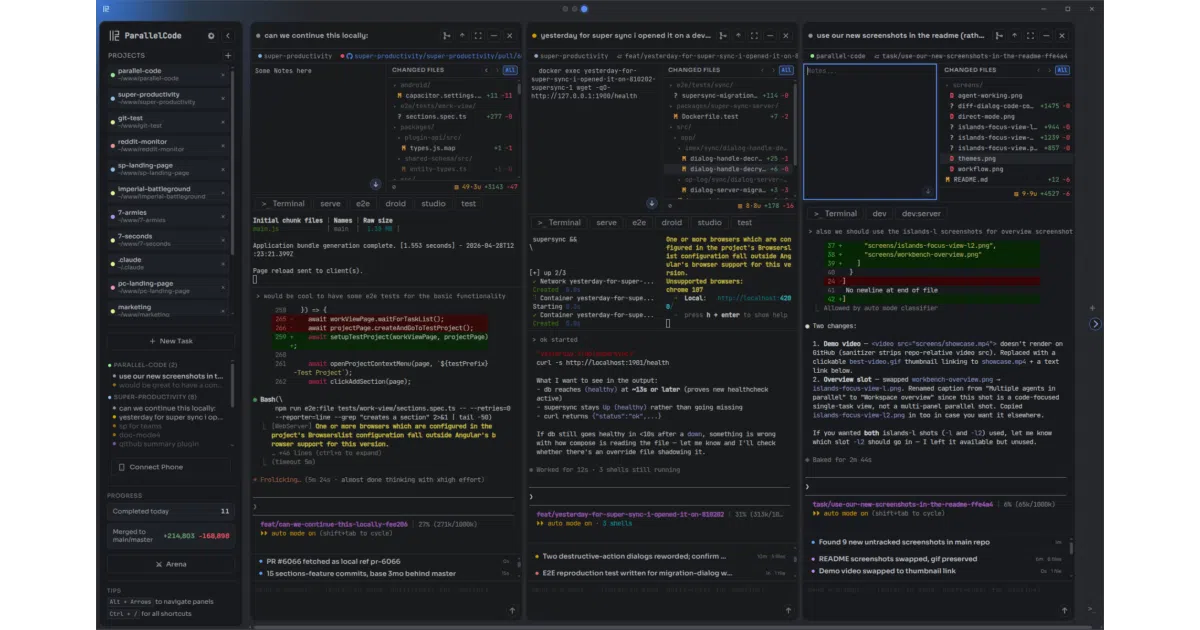Select 'dev' tab in right panel
Screen dimensions: 1200x630
[880, 214]
